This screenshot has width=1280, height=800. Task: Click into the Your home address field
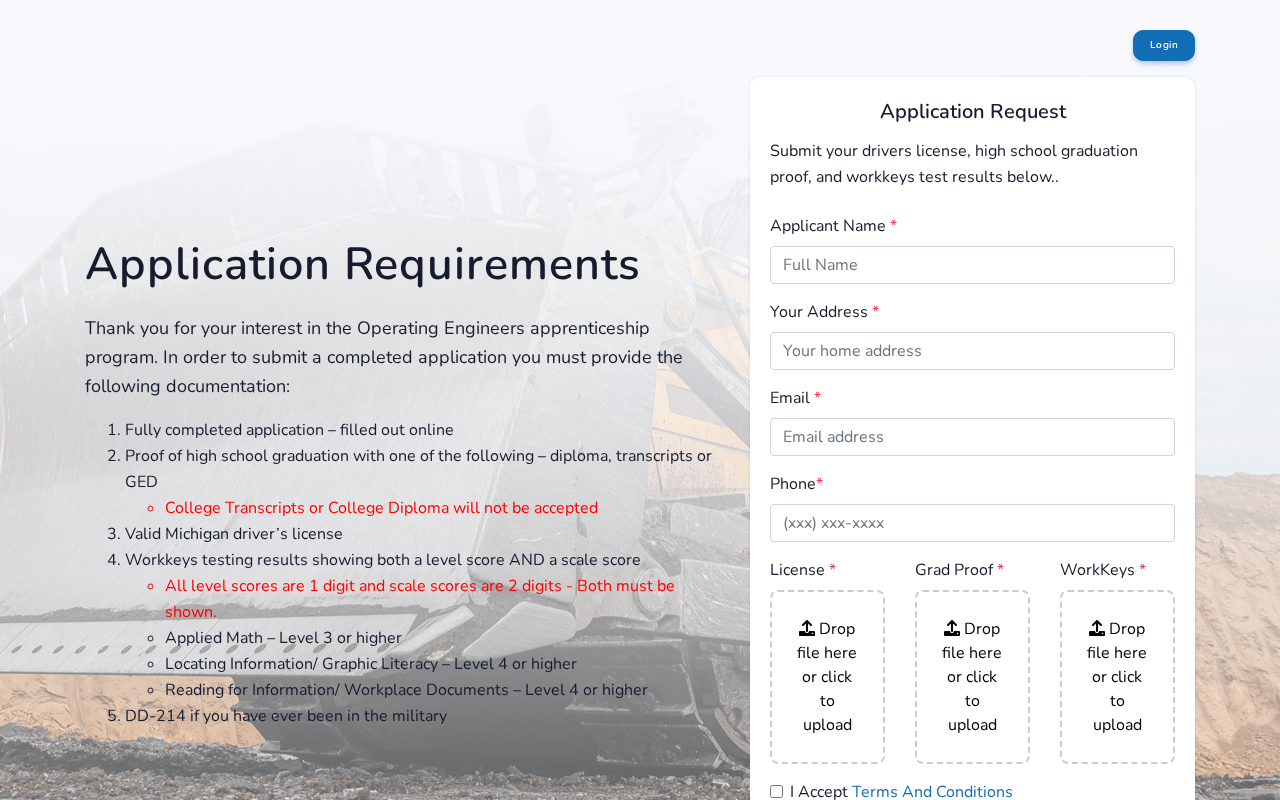tap(972, 351)
